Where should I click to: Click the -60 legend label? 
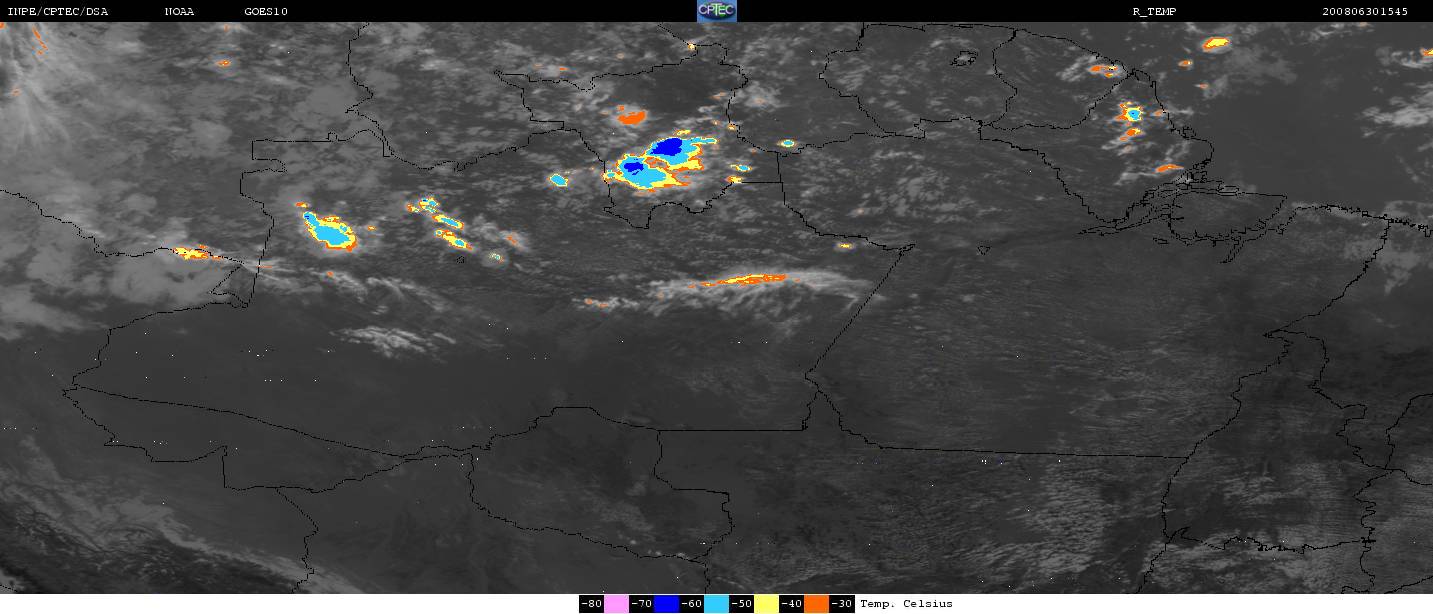692,604
